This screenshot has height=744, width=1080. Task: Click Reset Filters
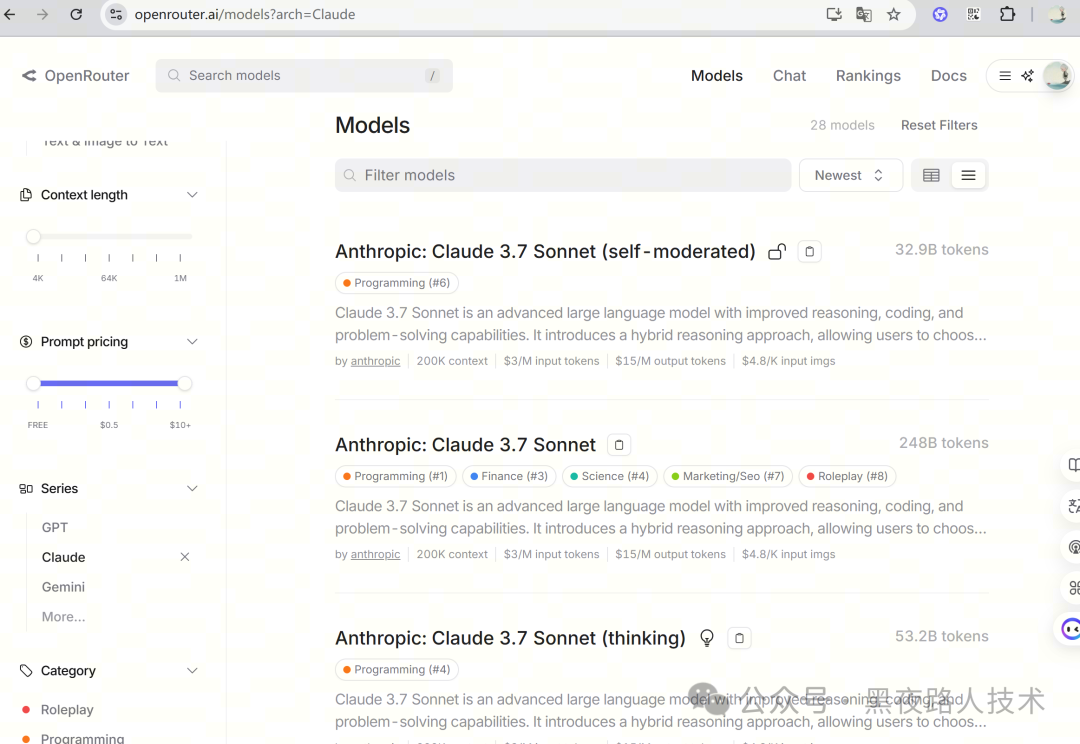939,125
